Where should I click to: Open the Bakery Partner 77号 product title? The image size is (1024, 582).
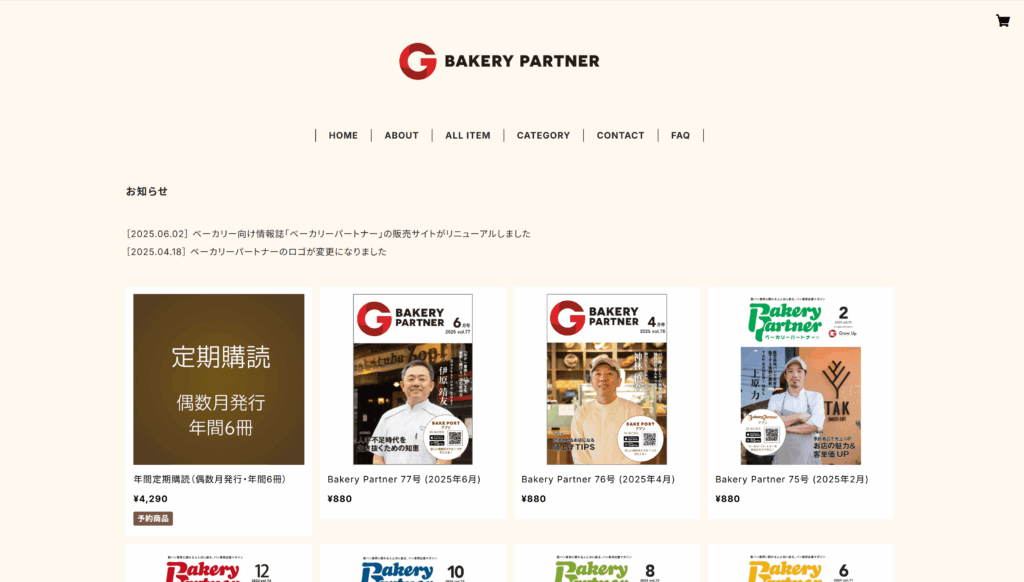[x=404, y=479]
